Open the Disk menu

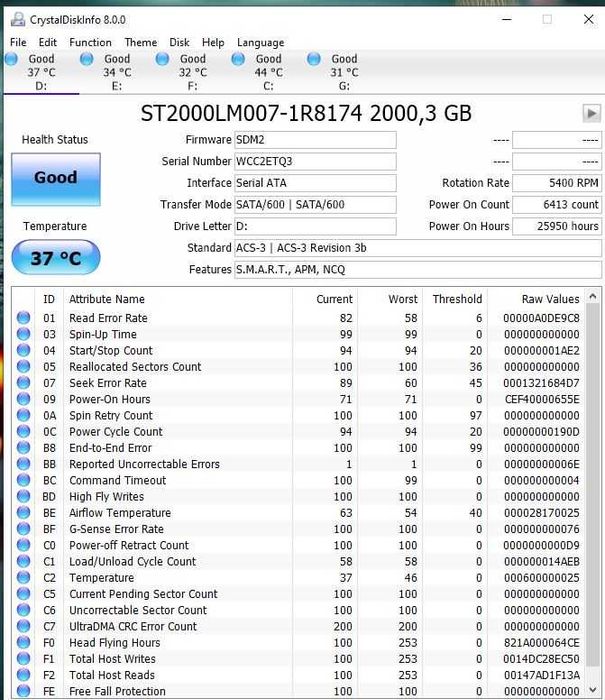[x=179, y=42]
